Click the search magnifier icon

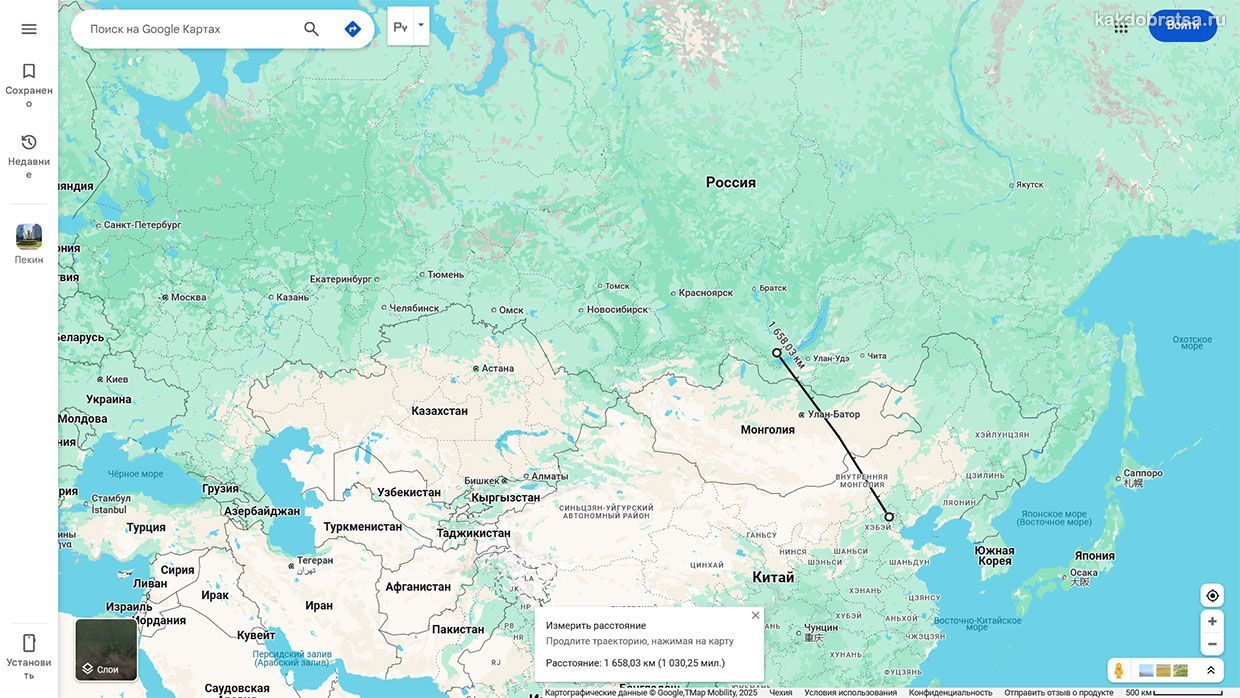click(312, 29)
